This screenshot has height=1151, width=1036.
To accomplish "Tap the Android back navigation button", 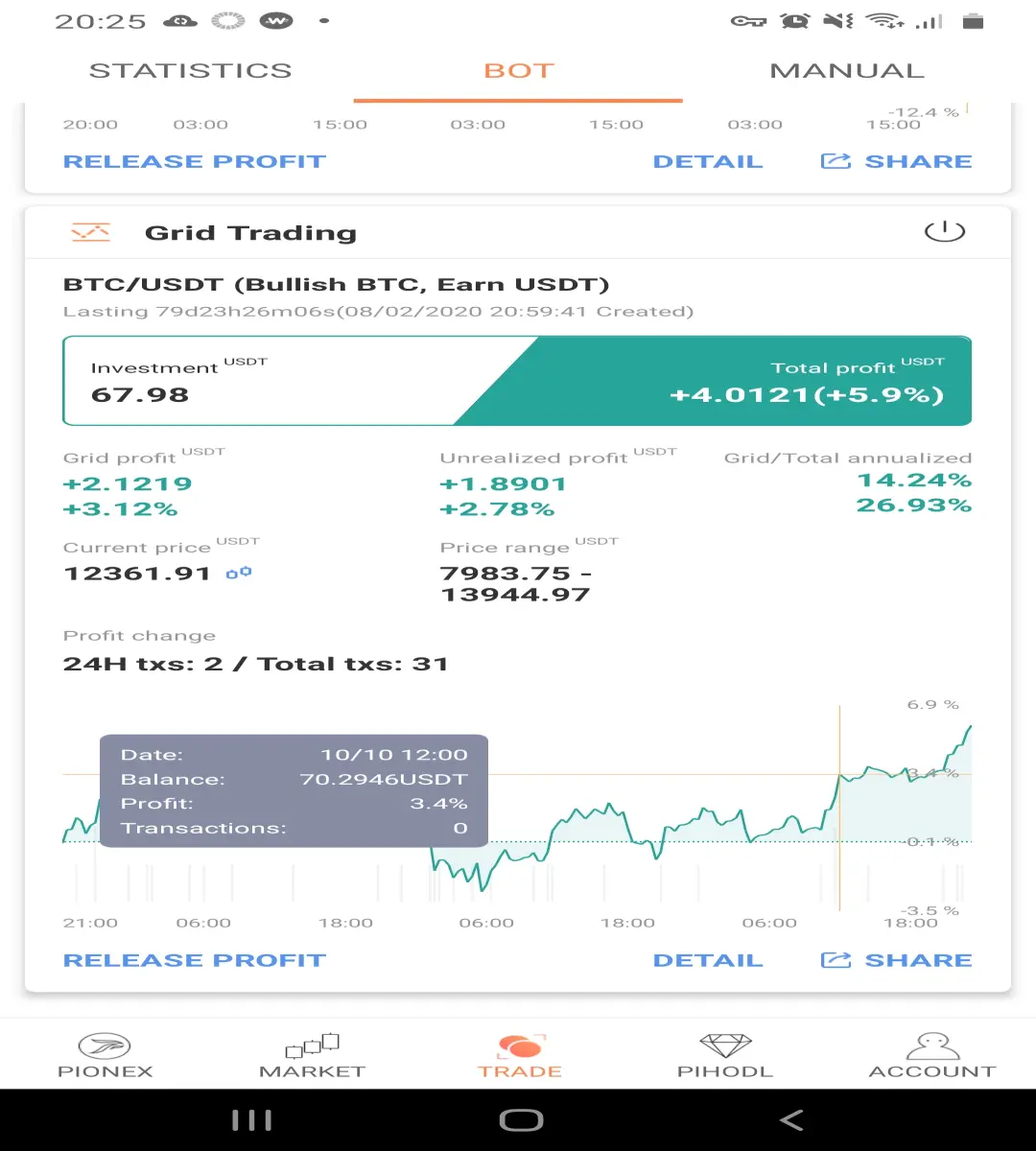I will pyautogui.click(x=791, y=1119).
